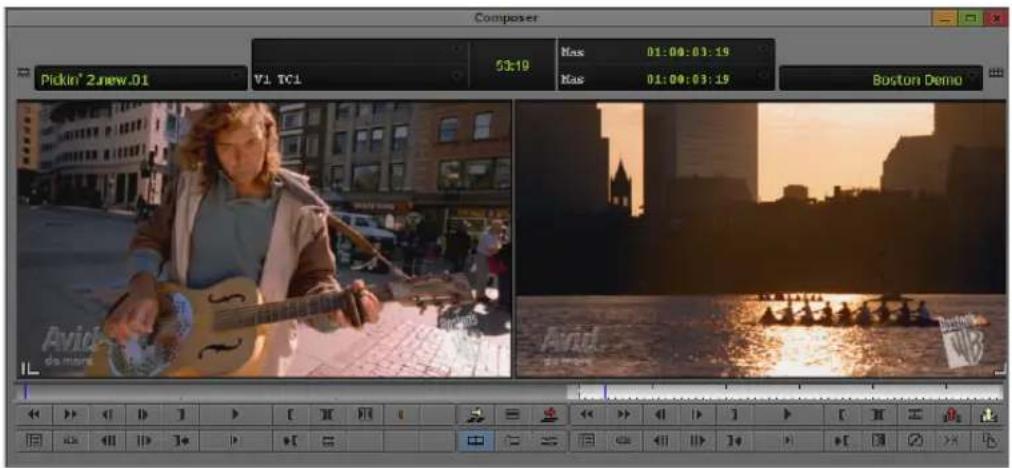Screen dimensions: 1012x468
Task: Set Mark OUT in record monitor
Action: 735,414
